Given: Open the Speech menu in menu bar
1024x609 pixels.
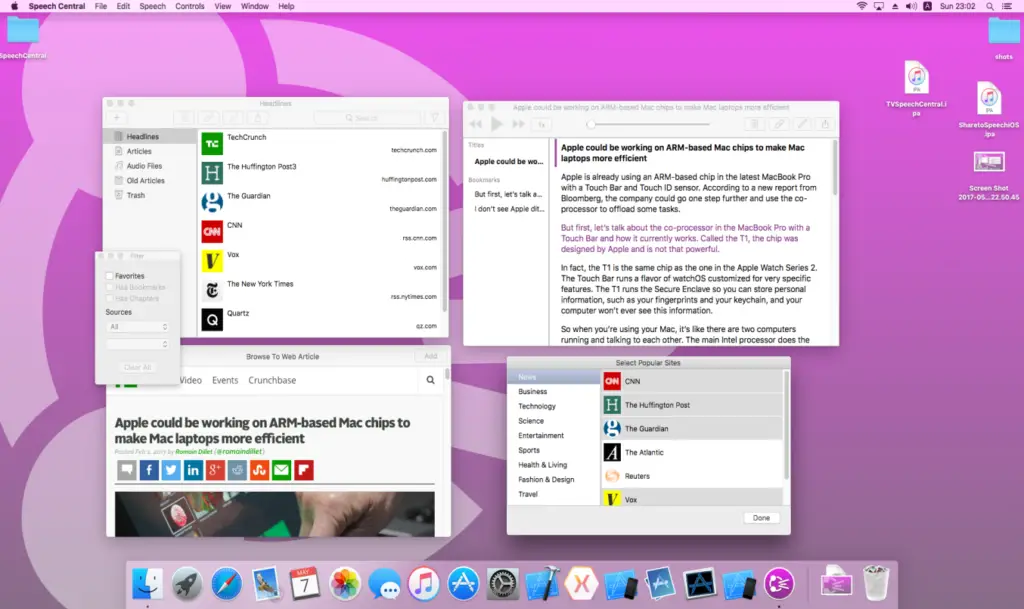Looking at the screenshot, I should [152, 6].
